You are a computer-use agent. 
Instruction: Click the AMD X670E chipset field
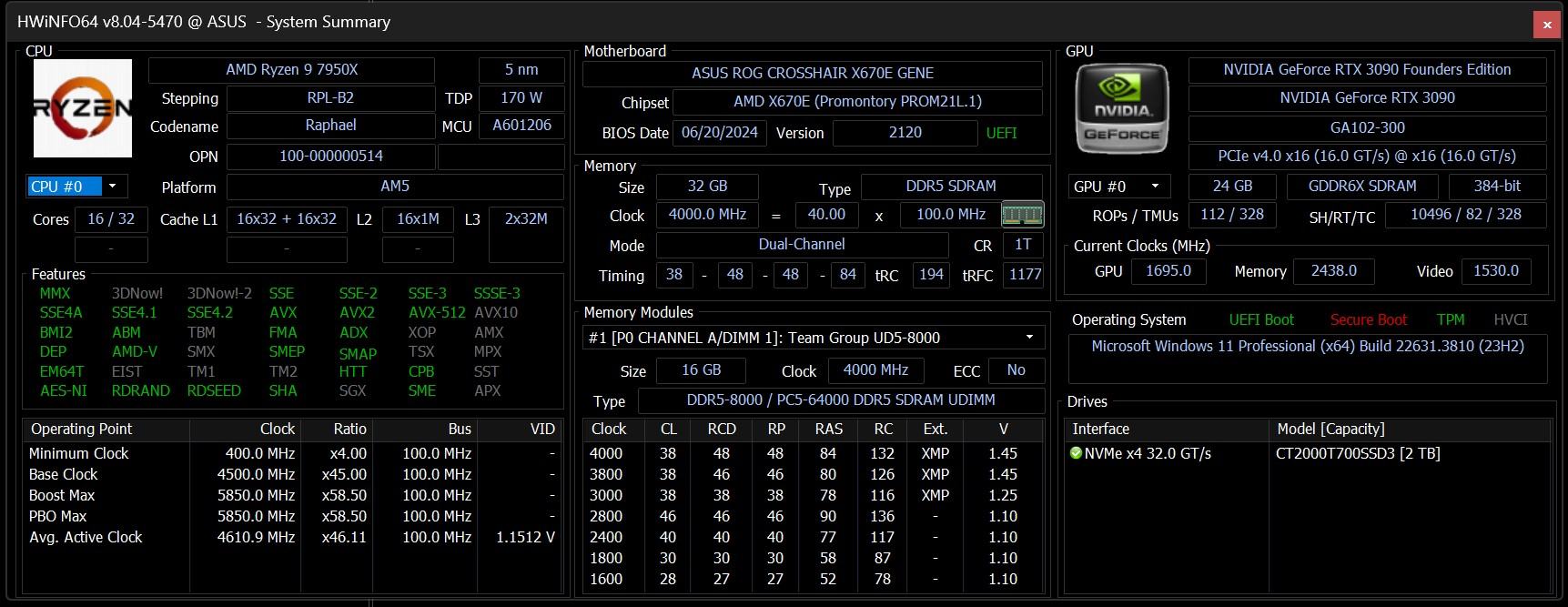[x=857, y=102]
